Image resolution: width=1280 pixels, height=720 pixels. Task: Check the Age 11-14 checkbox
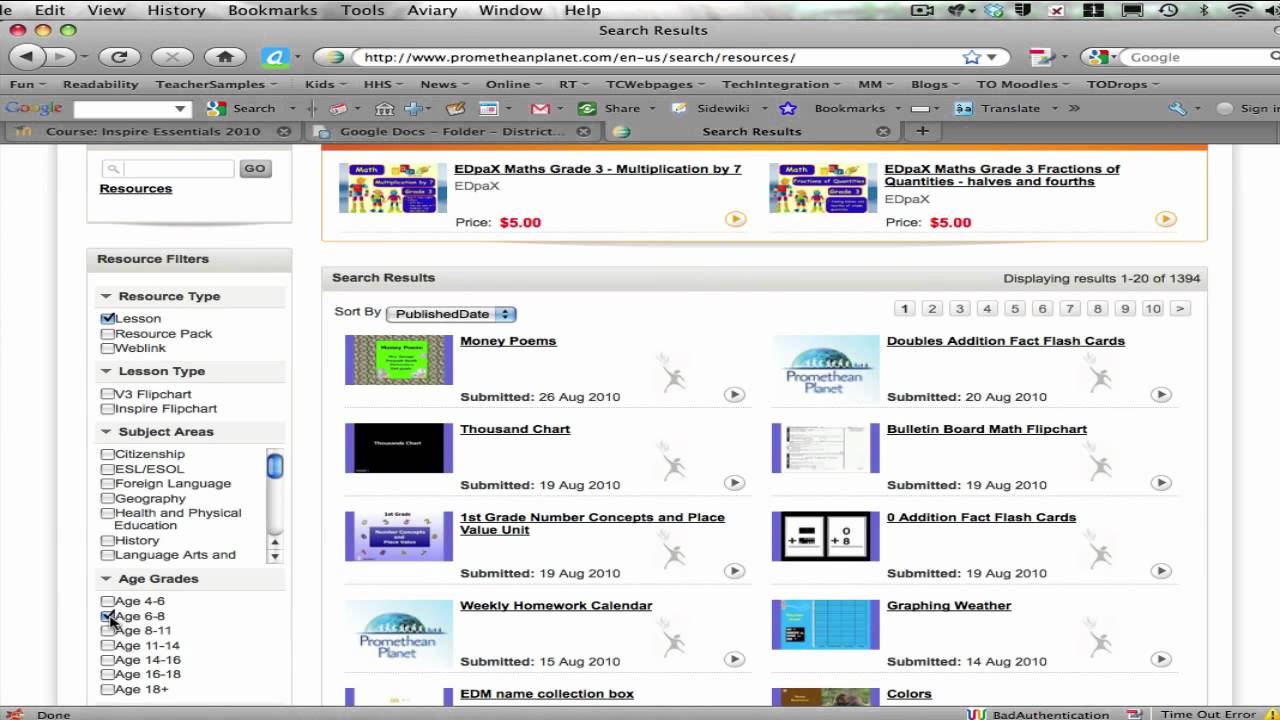[107, 645]
